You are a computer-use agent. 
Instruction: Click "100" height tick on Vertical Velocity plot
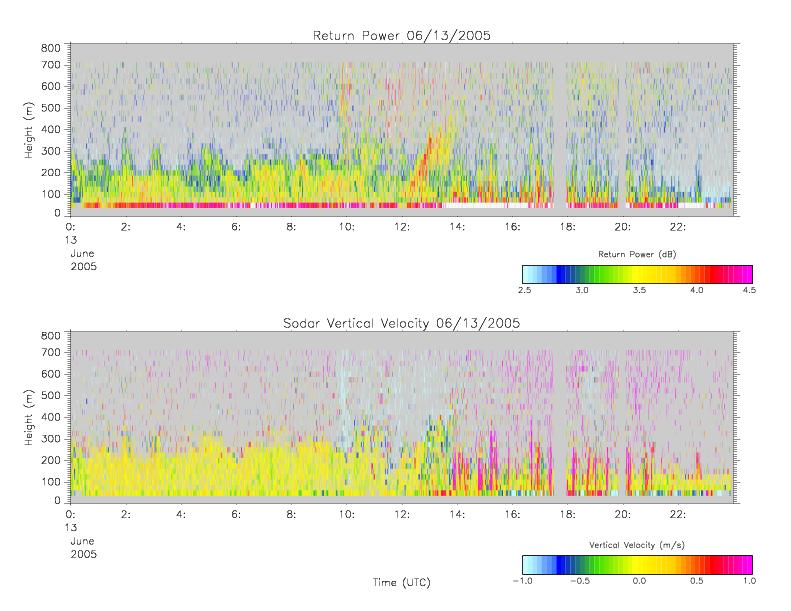click(50, 482)
